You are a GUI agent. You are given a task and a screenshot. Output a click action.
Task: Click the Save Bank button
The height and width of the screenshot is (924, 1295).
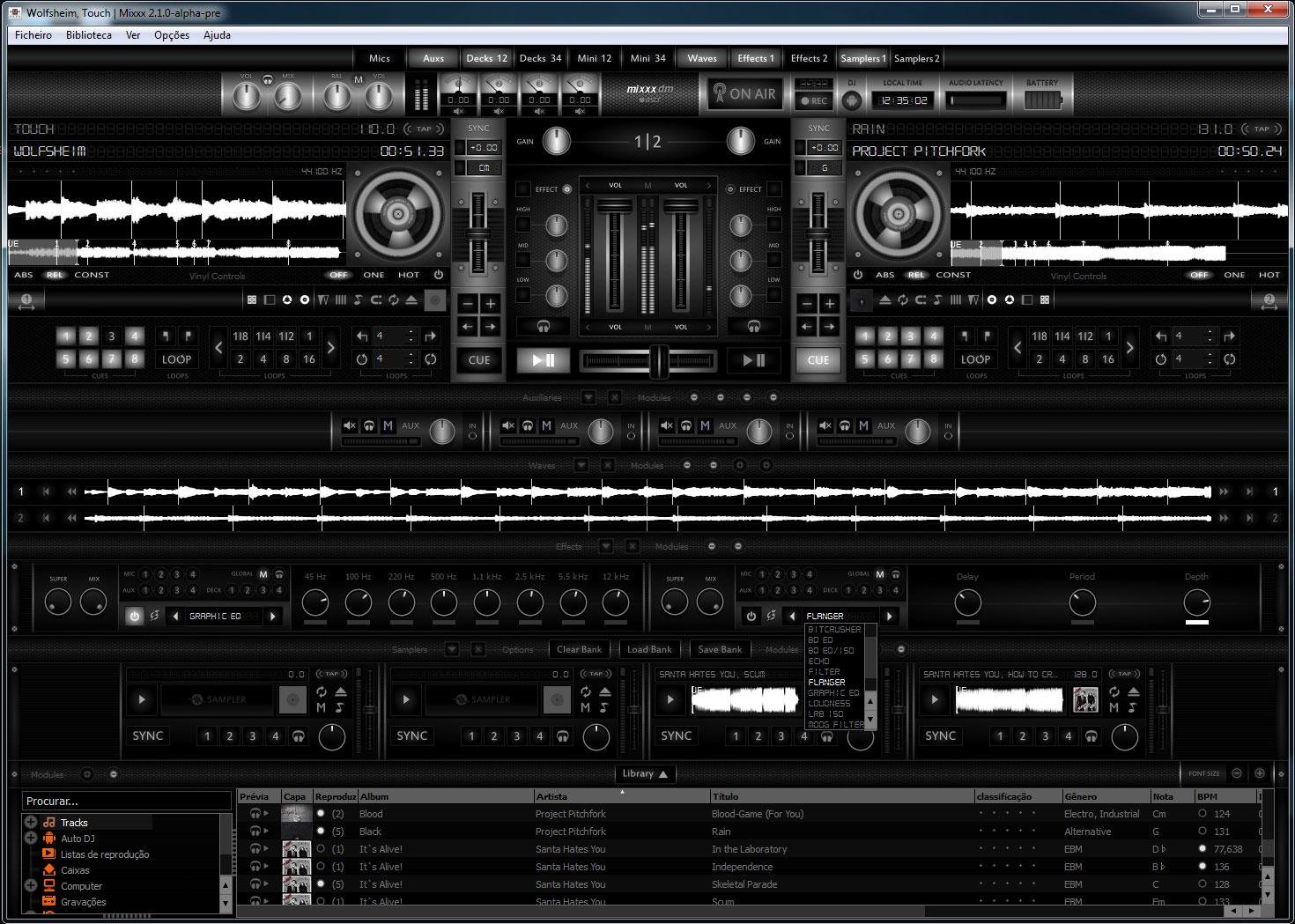click(720, 649)
